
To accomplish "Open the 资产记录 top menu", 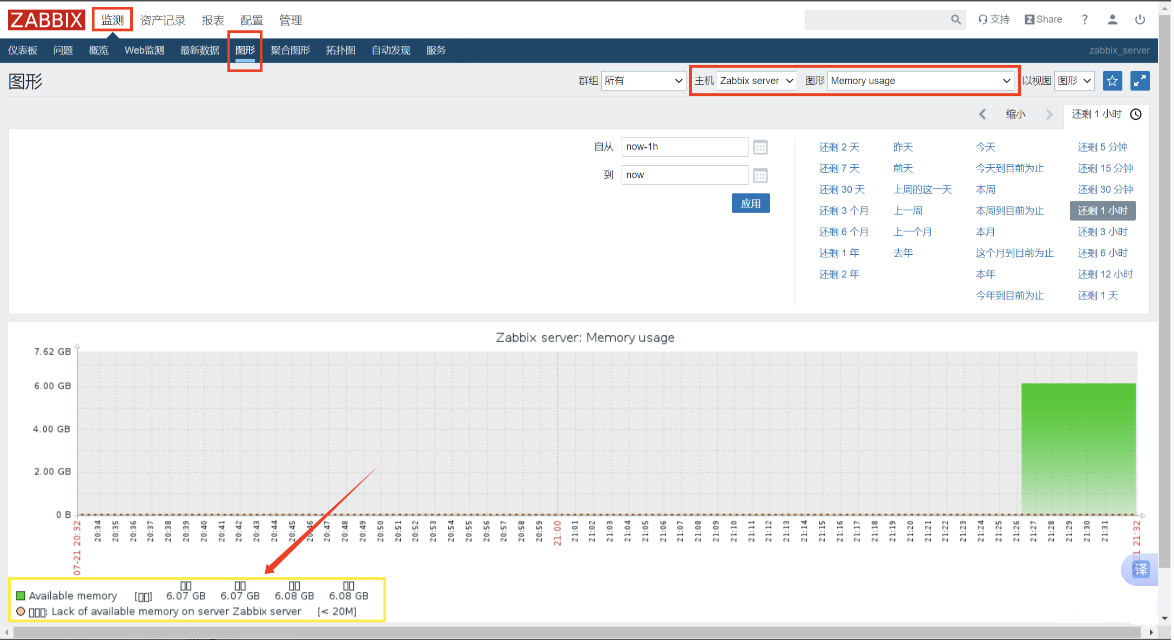I will (x=162, y=20).
